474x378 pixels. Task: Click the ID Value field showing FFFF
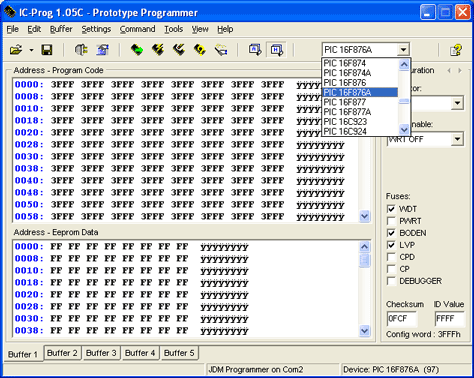tap(449, 319)
